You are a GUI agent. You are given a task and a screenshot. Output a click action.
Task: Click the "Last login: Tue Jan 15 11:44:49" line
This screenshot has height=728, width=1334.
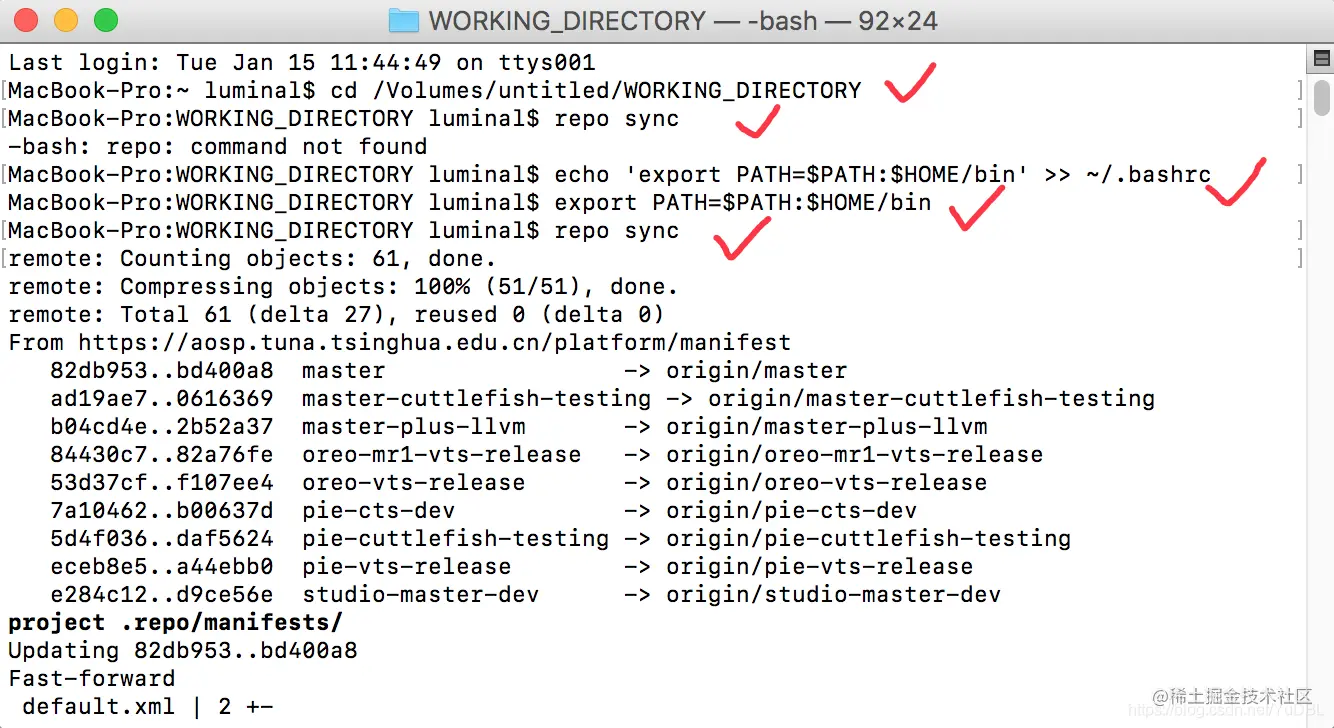click(302, 63)
